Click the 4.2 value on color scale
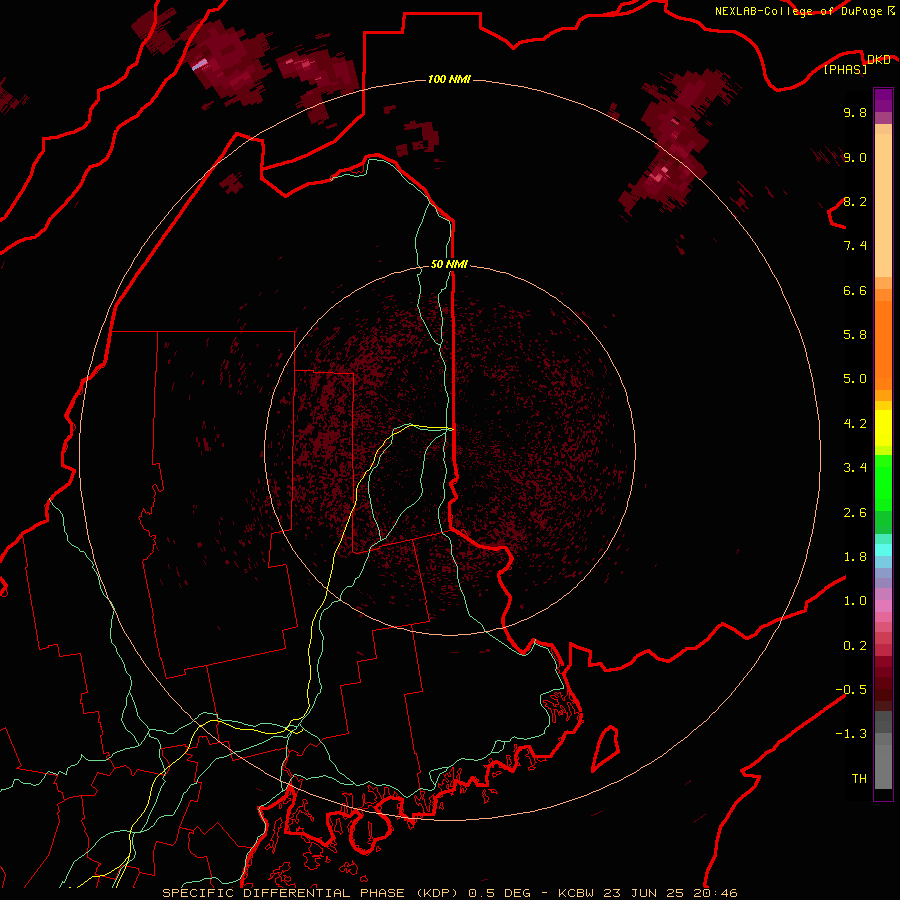 click(x=855, y=424)
